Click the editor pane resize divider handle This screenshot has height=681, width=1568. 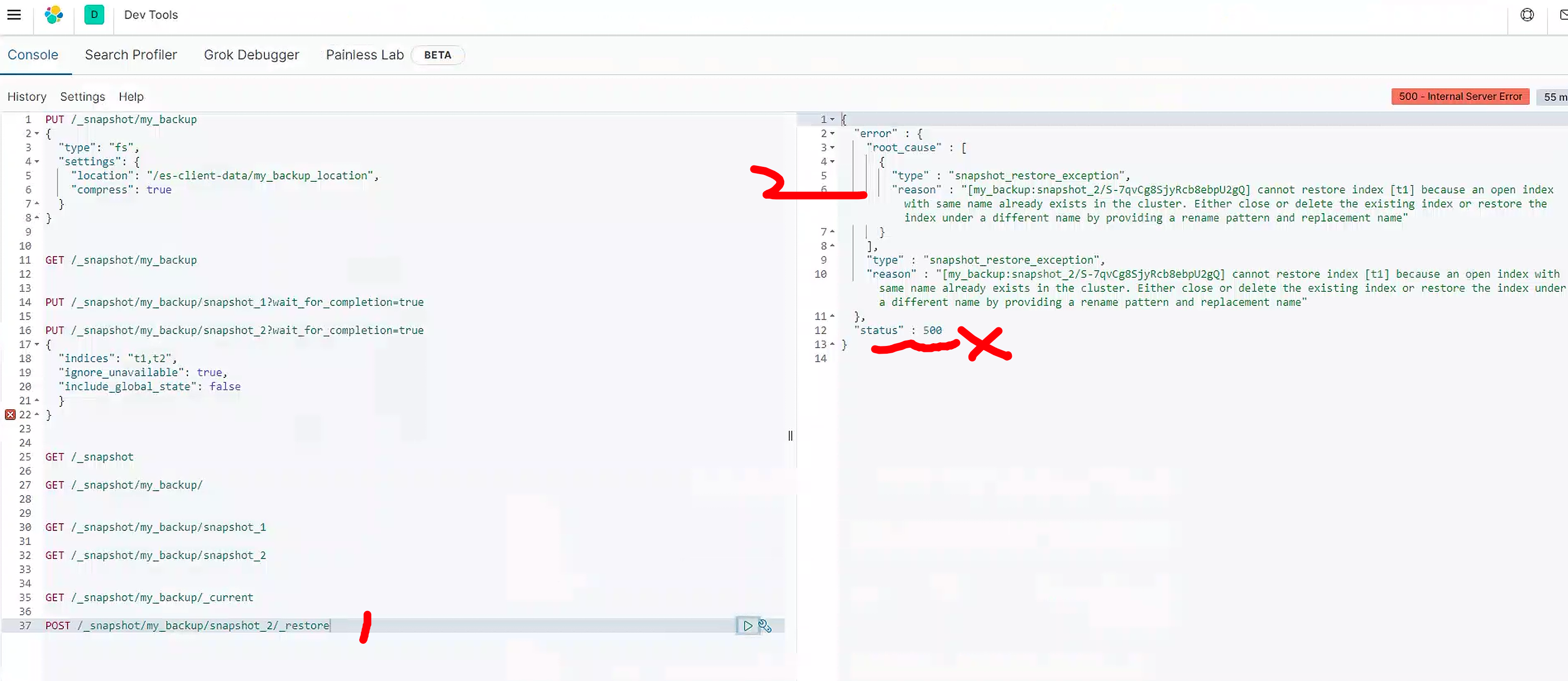(790, 436)
